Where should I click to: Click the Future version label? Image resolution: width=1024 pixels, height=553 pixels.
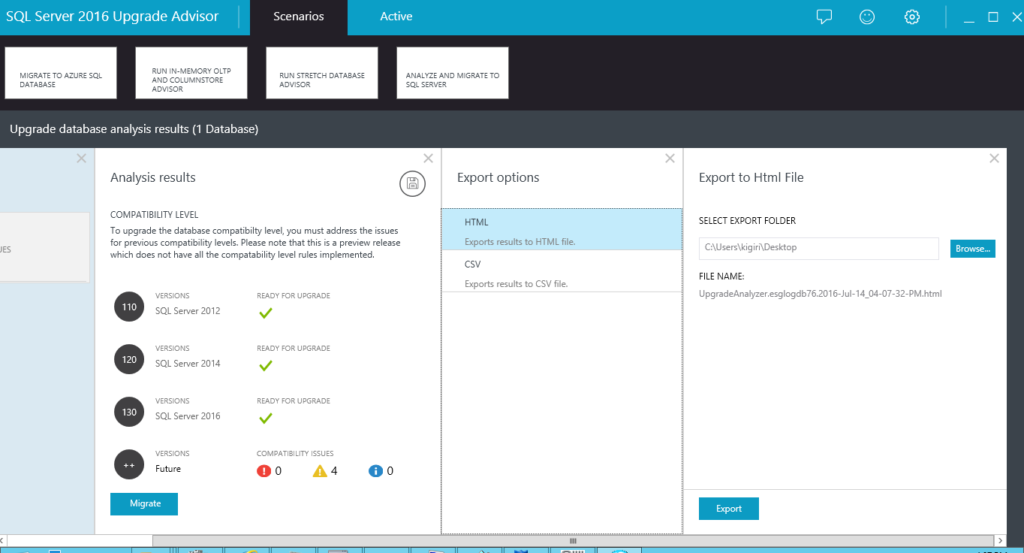(168, 469)
